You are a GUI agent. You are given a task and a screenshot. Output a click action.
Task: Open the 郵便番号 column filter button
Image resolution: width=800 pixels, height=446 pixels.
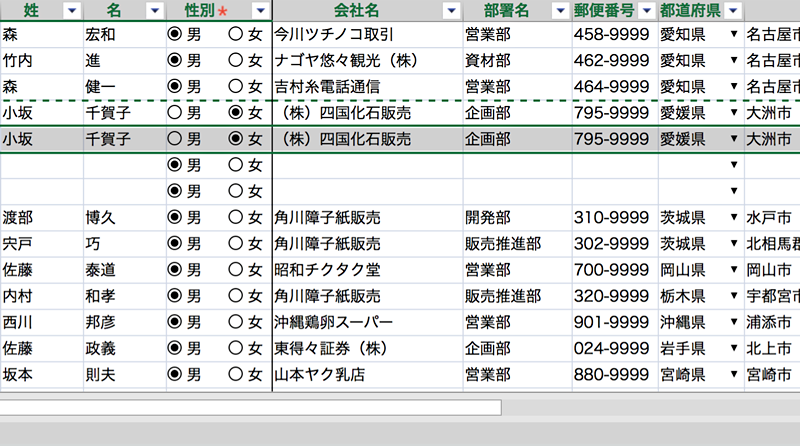click(645, 10)
